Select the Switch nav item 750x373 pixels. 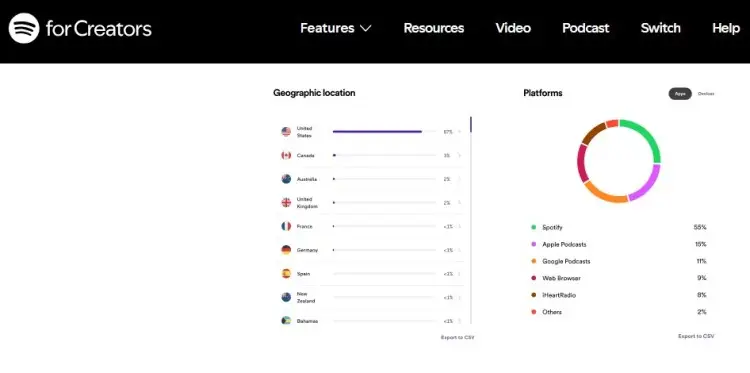pos(660,28)
